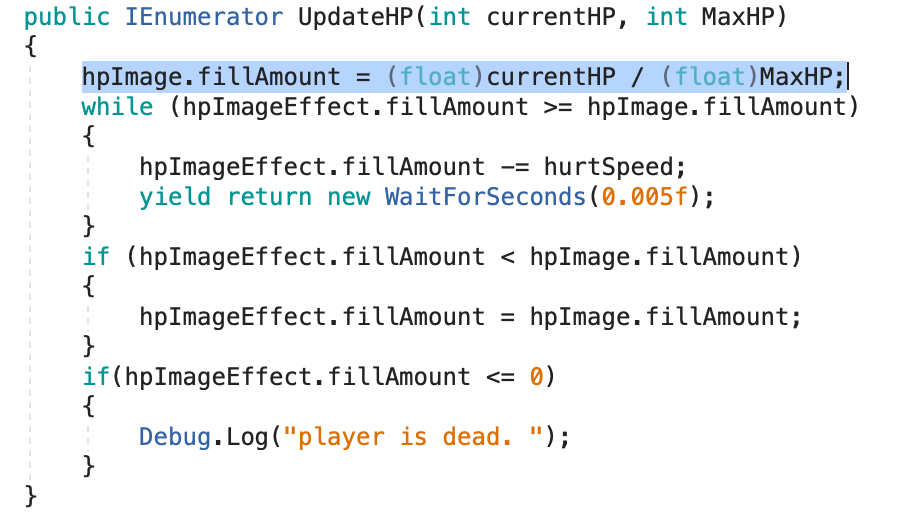Click the WaitForSeconds class name

click(x=486, y=197)
